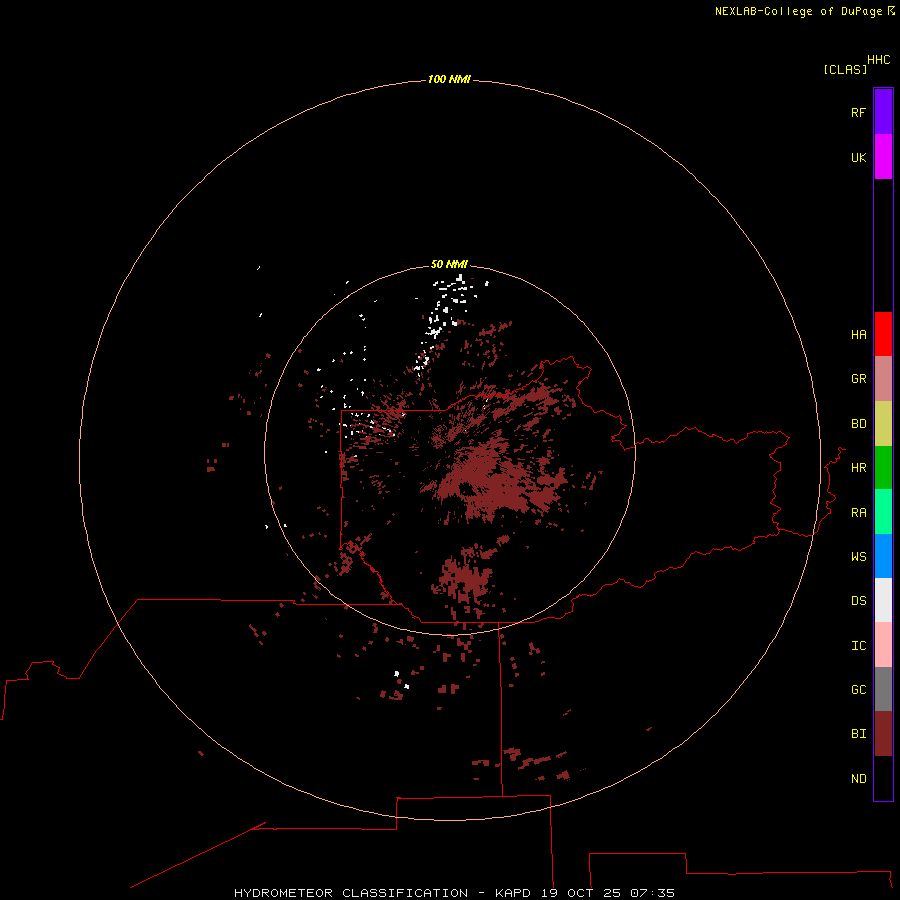Click the RA legend label
Screen dimensions: 900x900
click(x=858, y=513)
